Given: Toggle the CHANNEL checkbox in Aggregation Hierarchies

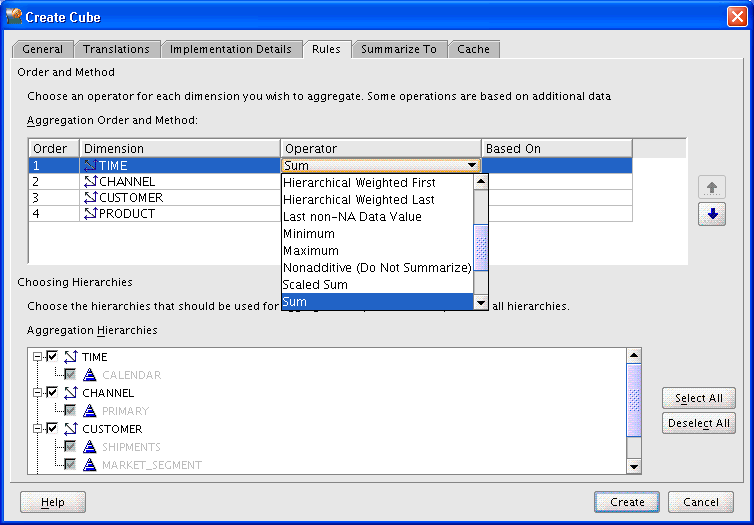Looking at the screenshot, I should coord(52,392).
